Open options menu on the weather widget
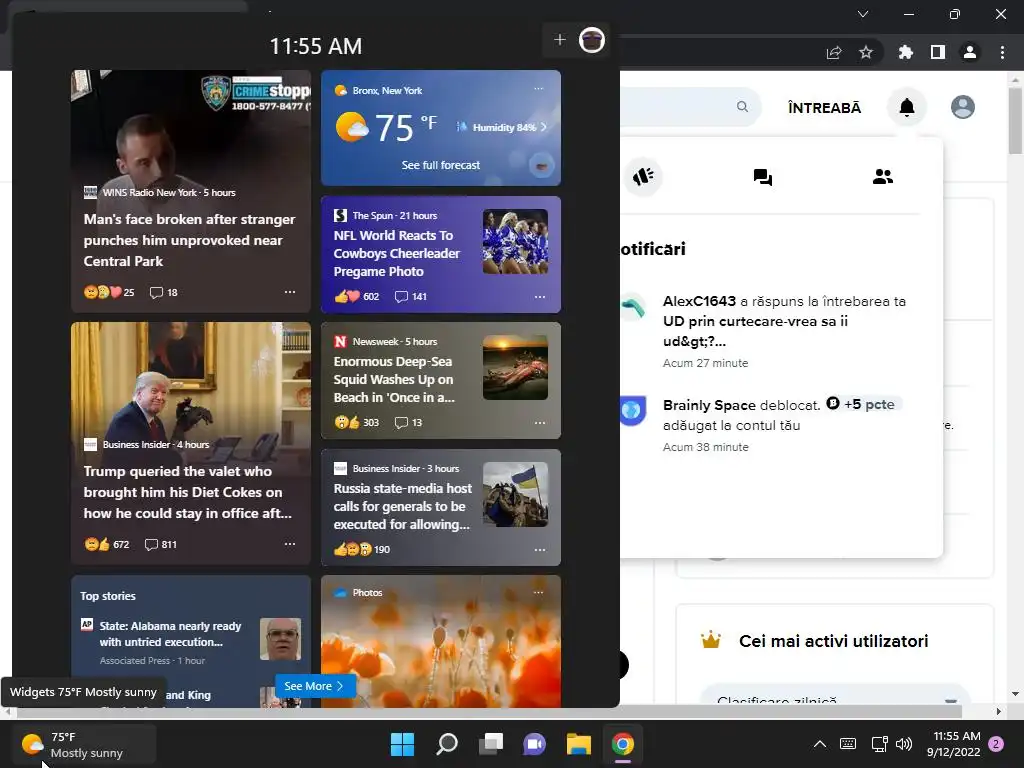 click(538, 89)
